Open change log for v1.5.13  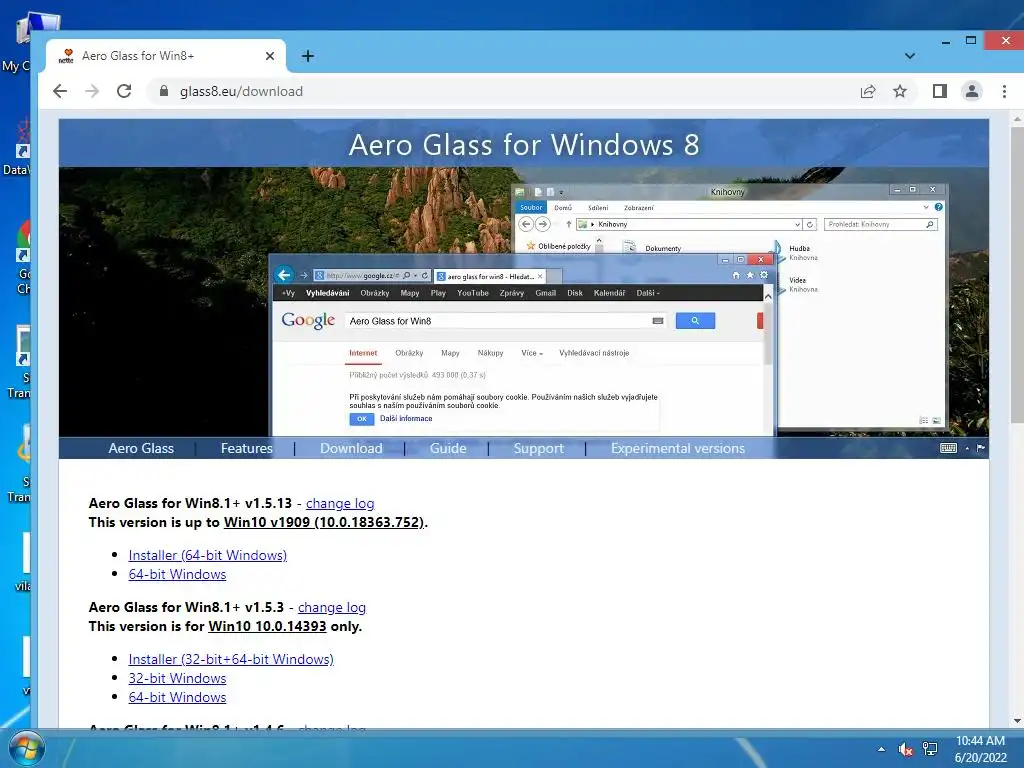click(x=340, y=504)
